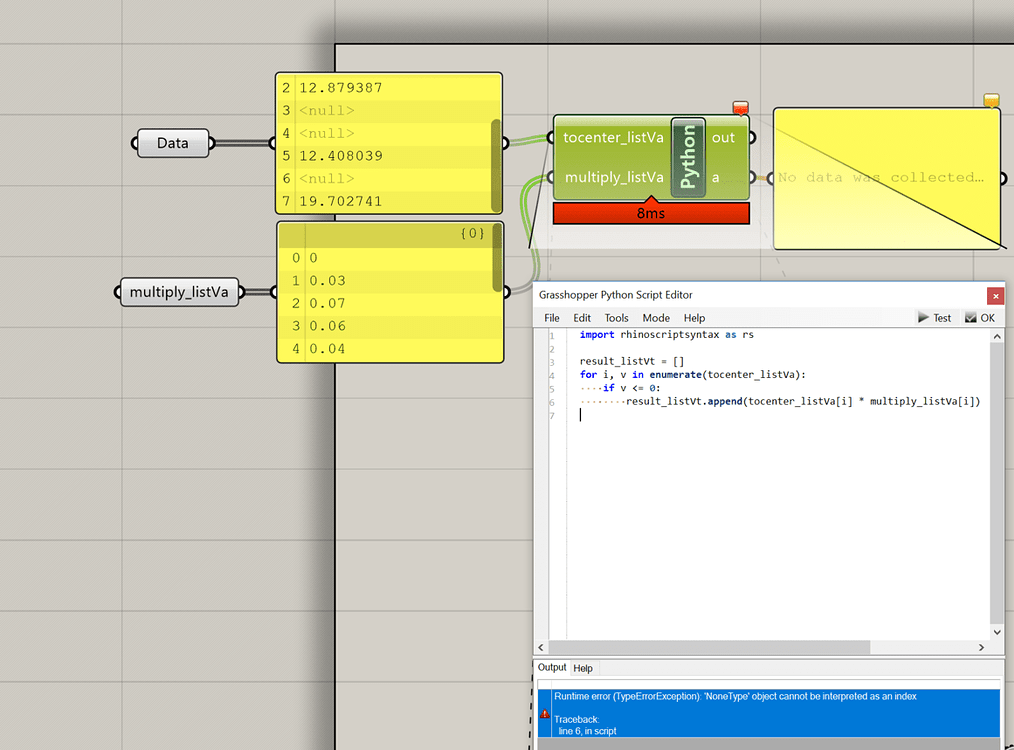Click the left arrow of the horizontal scrollbar

click(541, 647)
